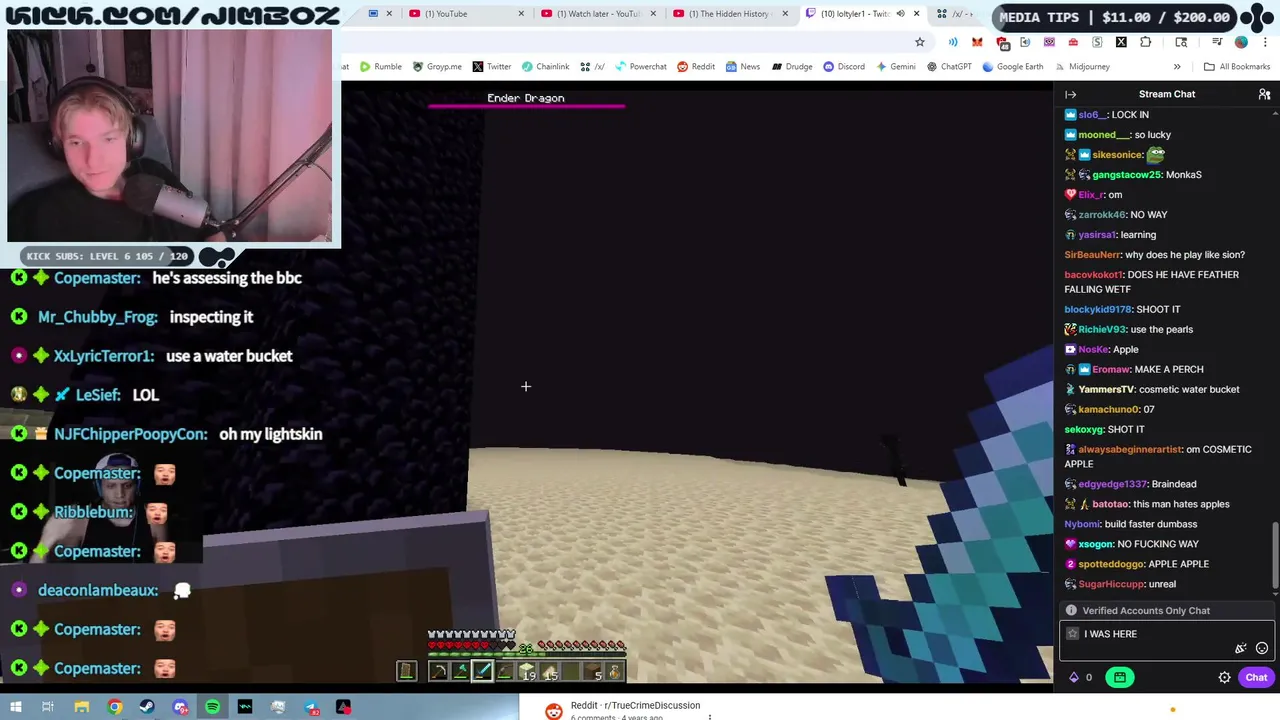This screenshot has width=1280, height=720.
Task: Open the Drudge bookmark
Action: (791, 67)
